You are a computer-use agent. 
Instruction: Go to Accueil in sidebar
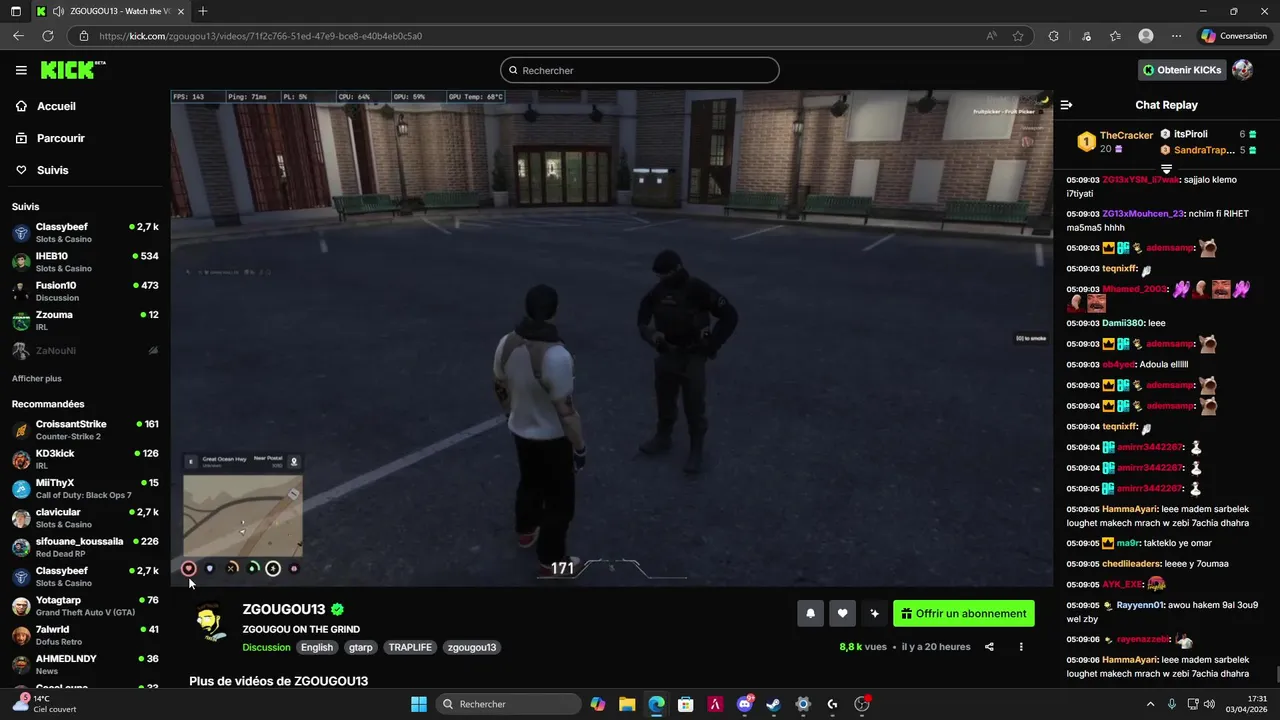click(x=56, y=106)
